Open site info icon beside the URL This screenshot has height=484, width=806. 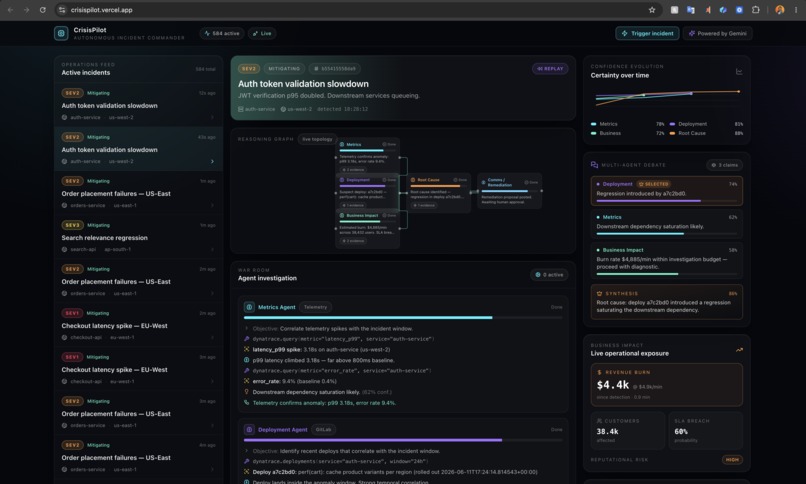click(62, 10)
